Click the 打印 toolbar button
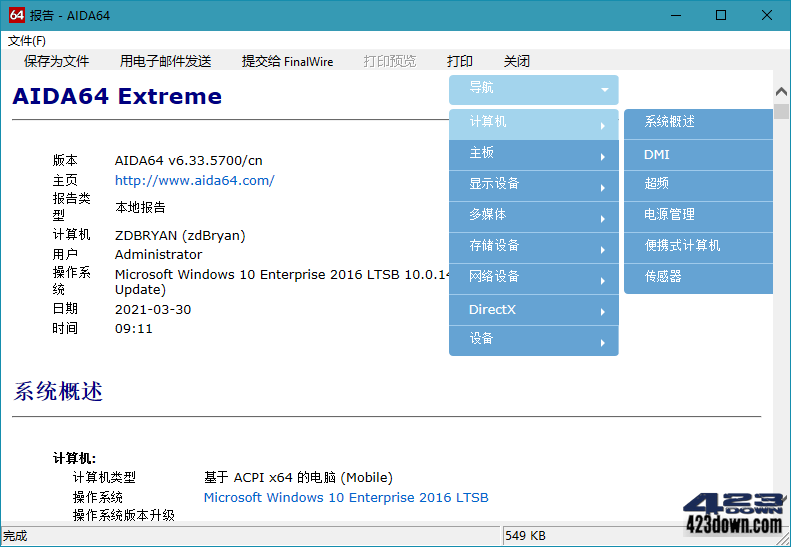The width and height of the screenshot is (791, 547). pyautogui.click(x=460, y=62)
